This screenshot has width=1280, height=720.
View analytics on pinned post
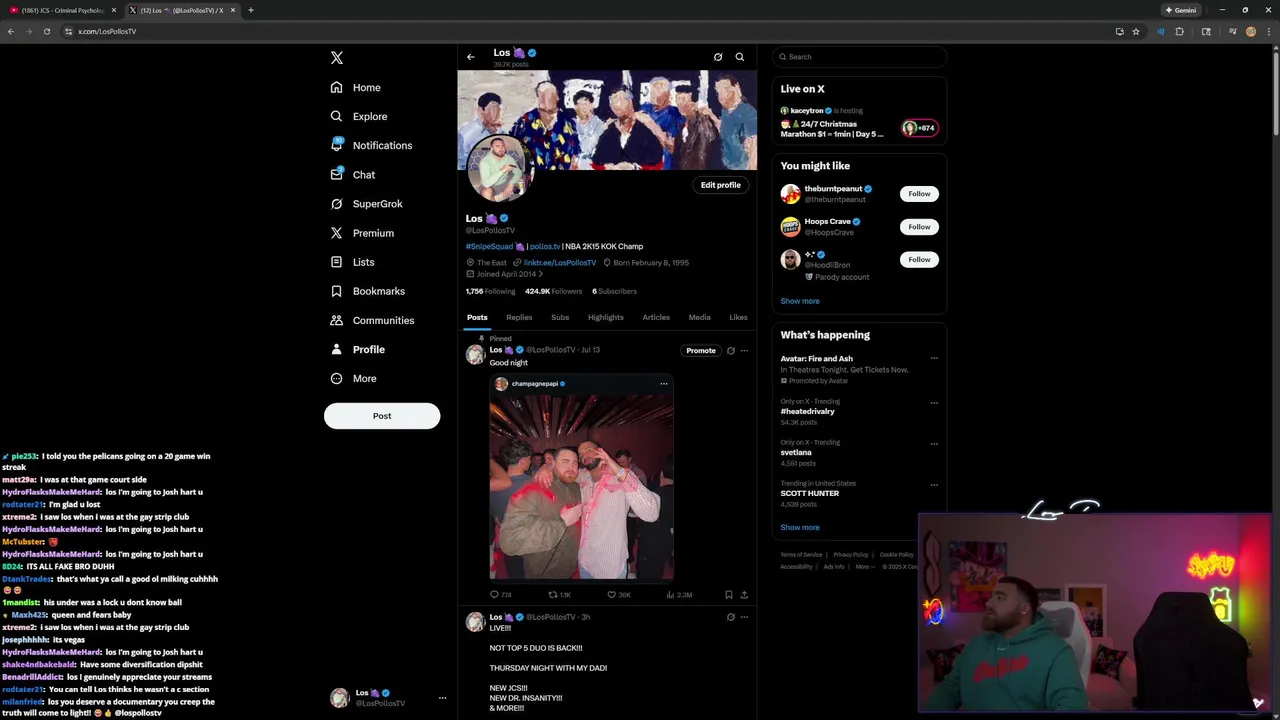[679, 595]
